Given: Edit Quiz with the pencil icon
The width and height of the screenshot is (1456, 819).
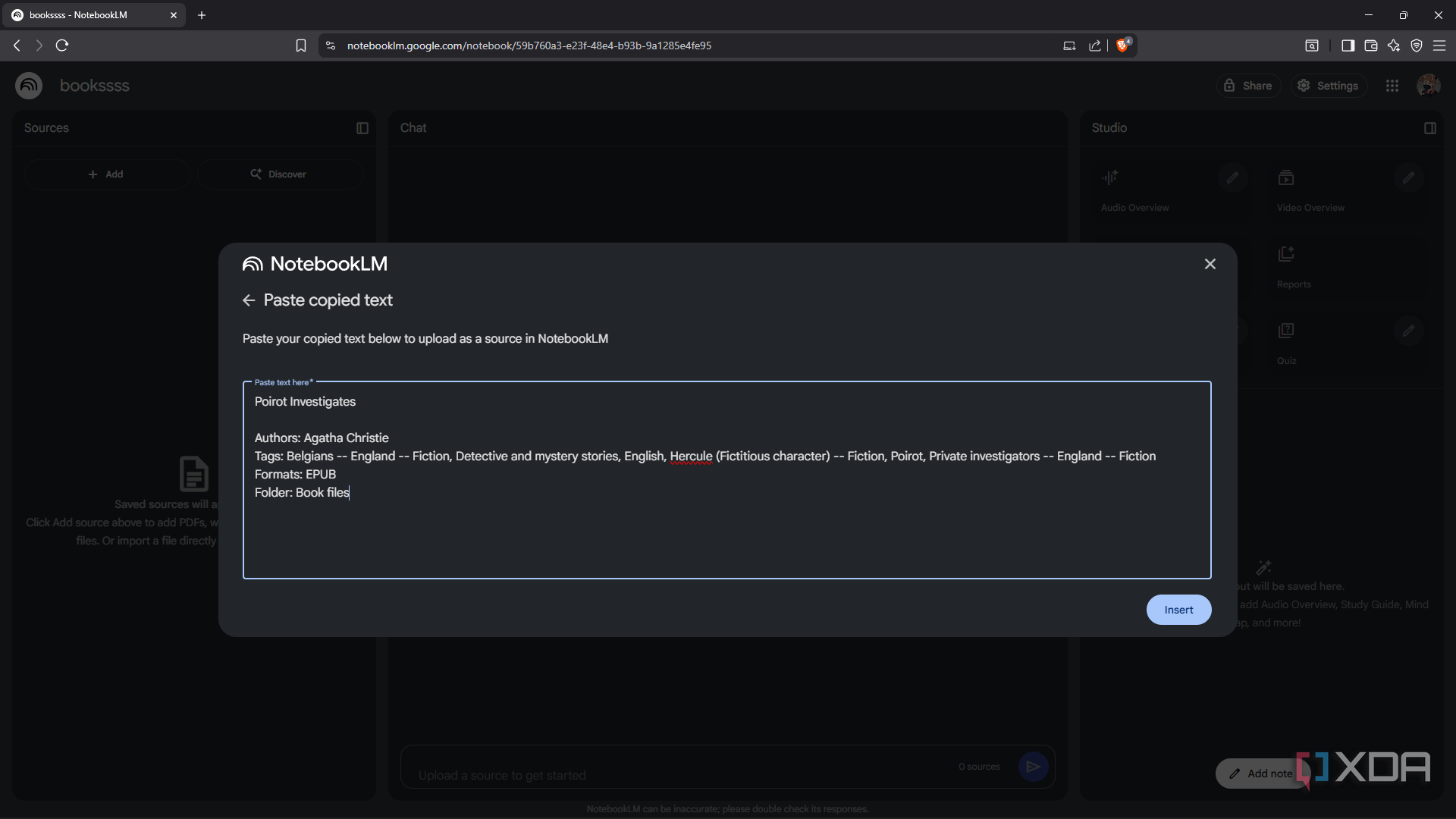Looking at the screenshot, I should [x=1408, y=331].
